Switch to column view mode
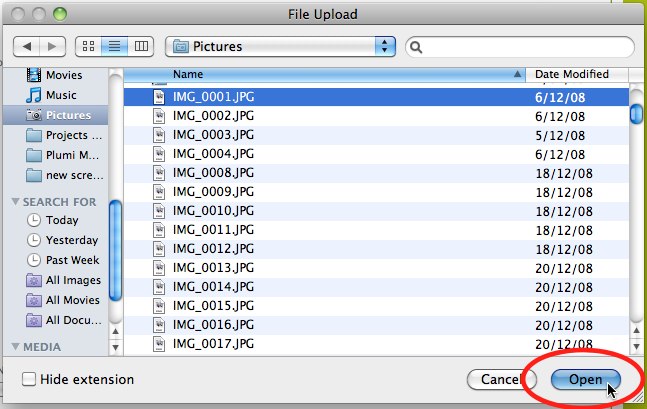This screenshot has width=647, height=409. tap(141, 46)
